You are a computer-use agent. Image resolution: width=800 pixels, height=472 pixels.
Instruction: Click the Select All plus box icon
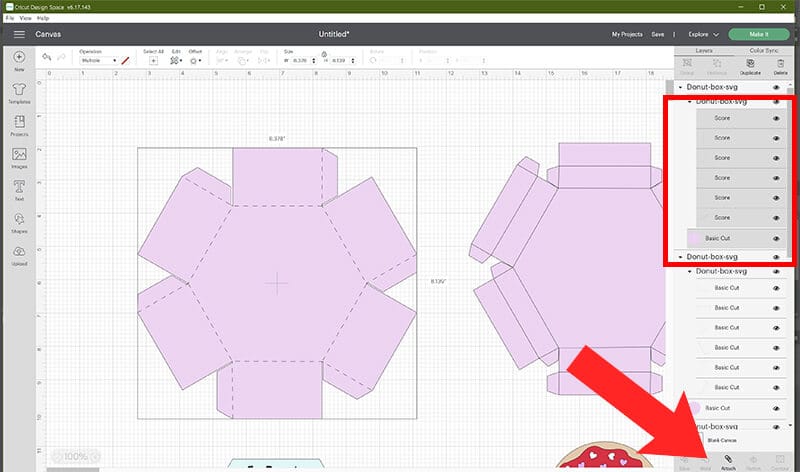point(153,61)
